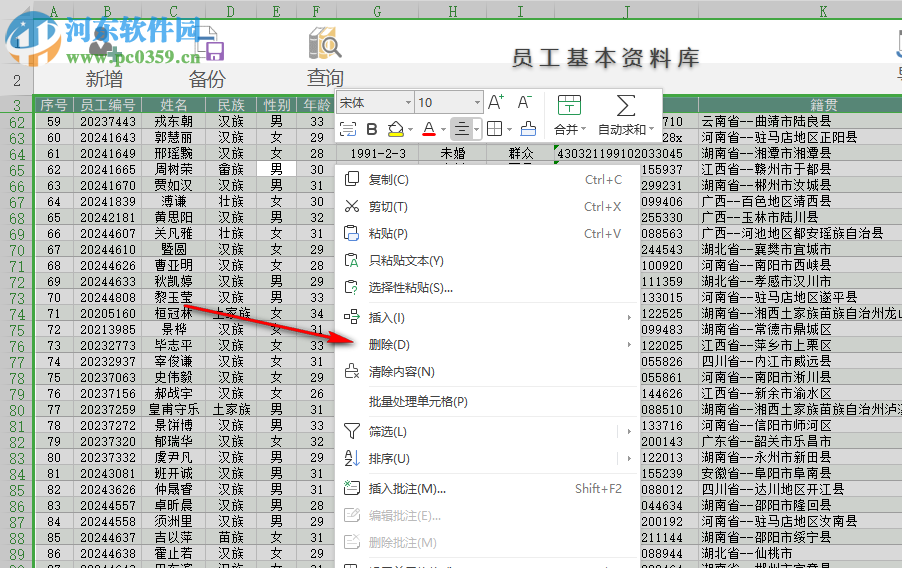902x568 pixels.
Task: Choose Clear Contents (N) menu entry
Action: click(x=487, y=372)
